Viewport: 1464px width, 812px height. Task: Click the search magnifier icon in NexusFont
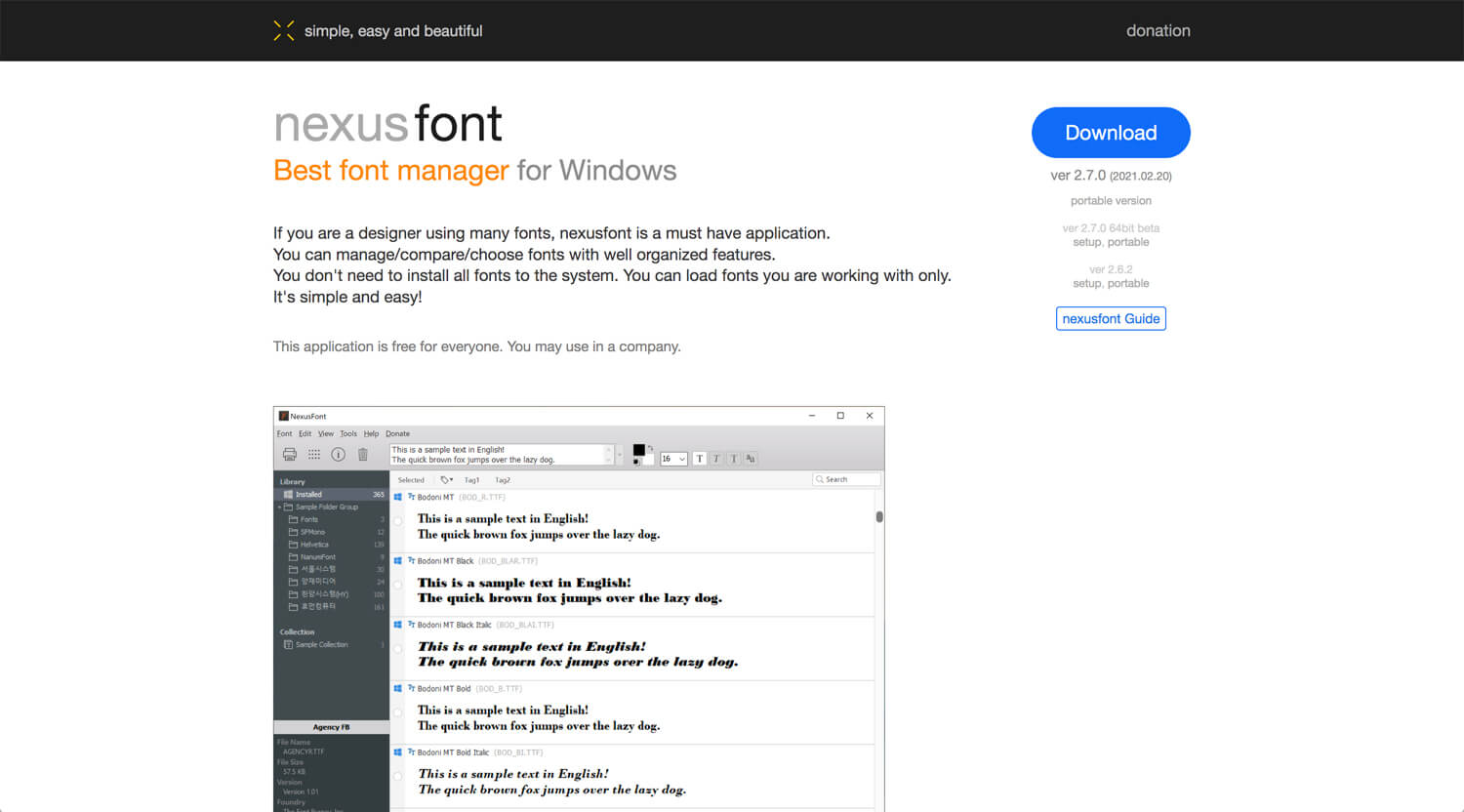click(x=820, y=479)
